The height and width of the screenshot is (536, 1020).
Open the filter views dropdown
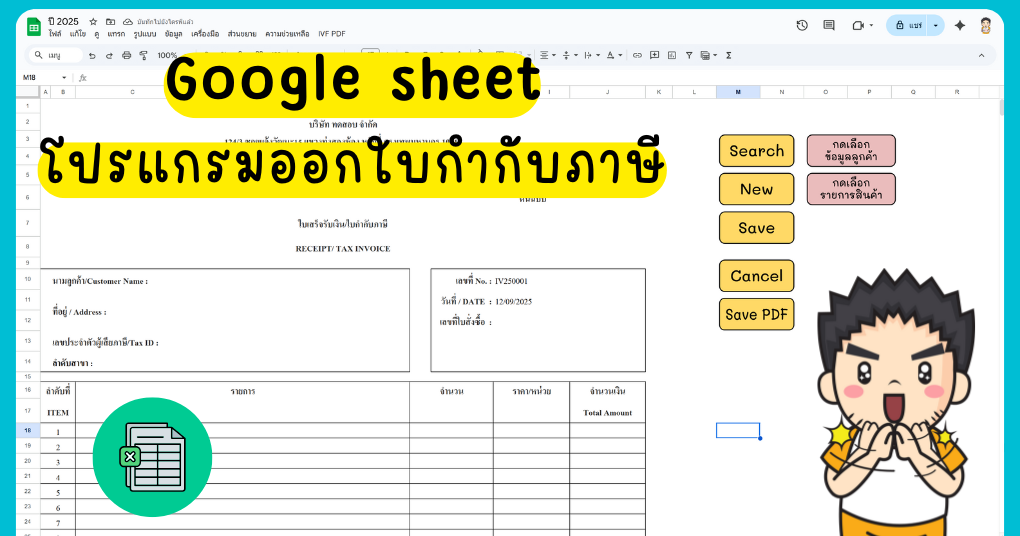tap(708, 55)
